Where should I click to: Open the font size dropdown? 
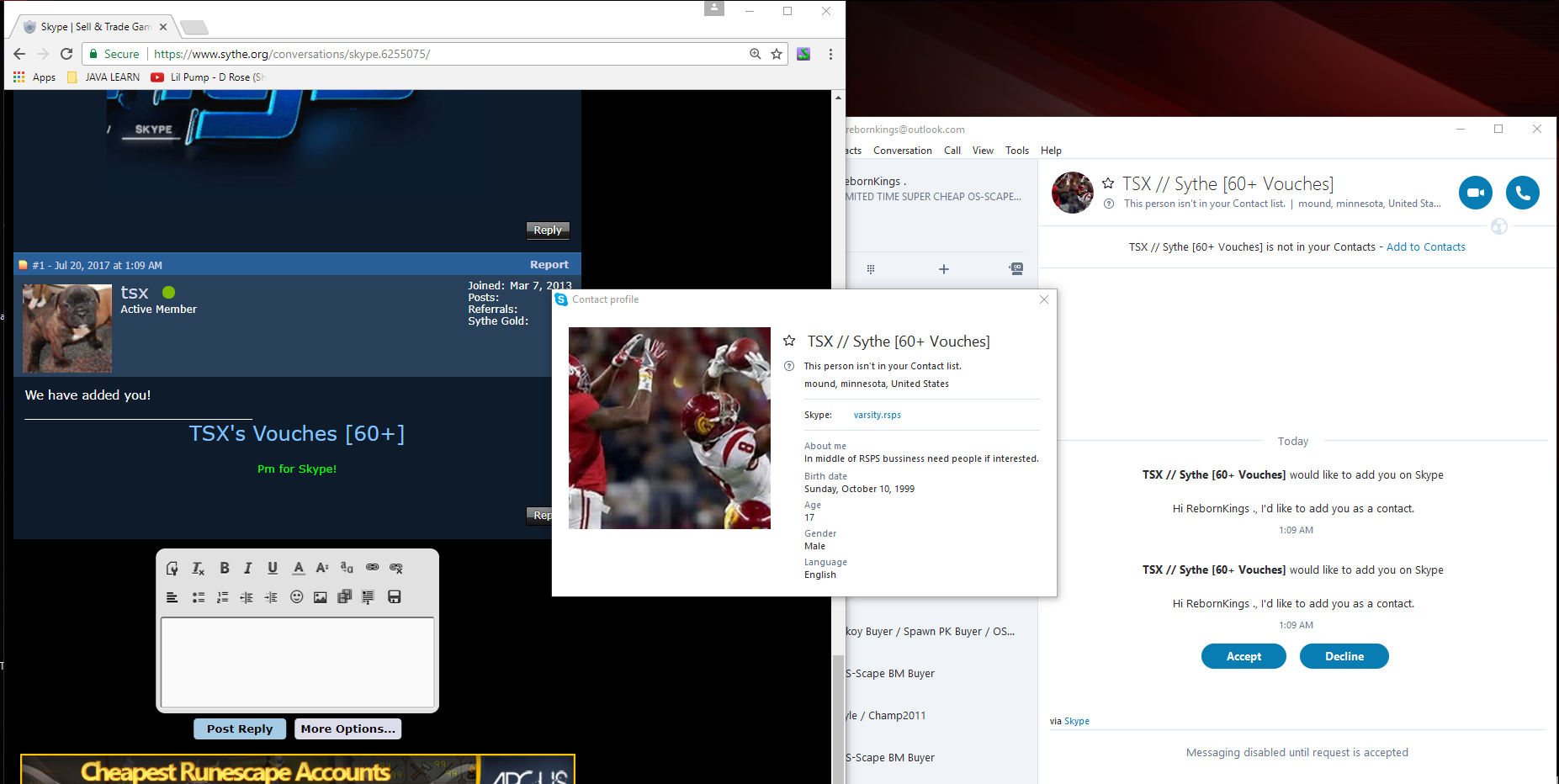coord(322,569)
